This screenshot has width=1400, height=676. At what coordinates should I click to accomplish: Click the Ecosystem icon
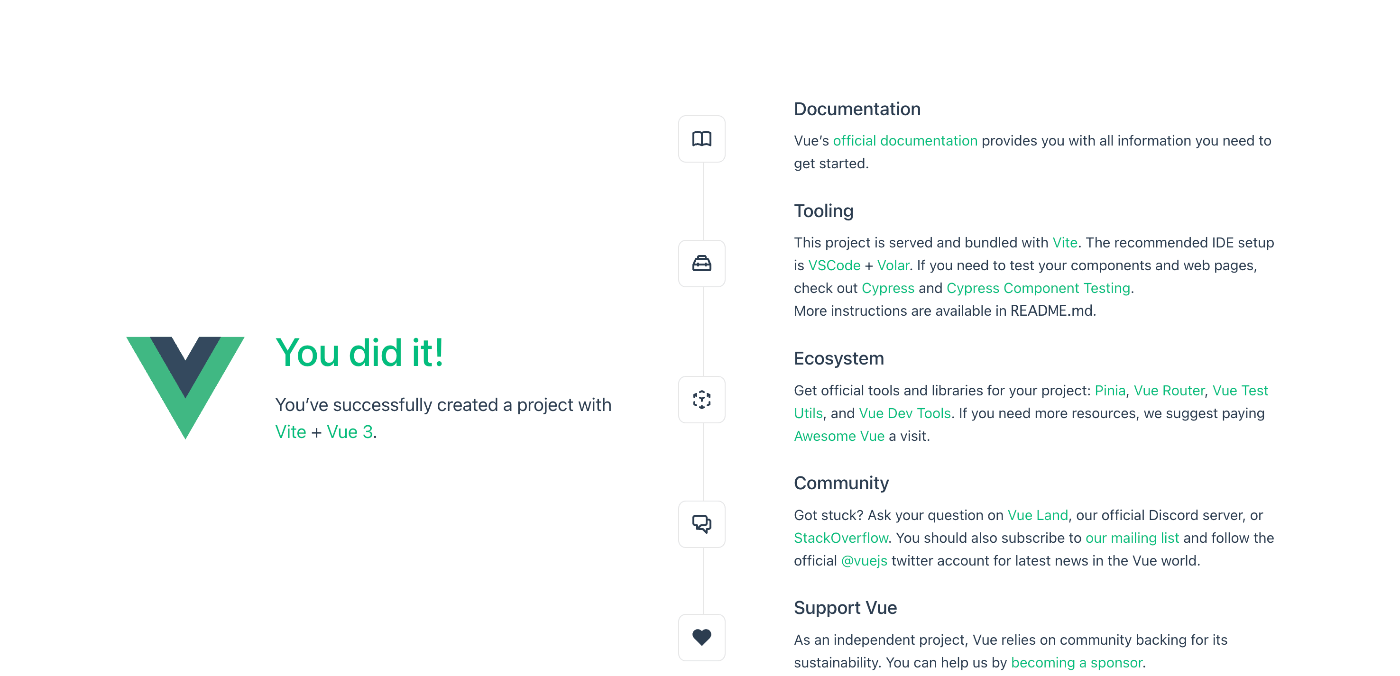coord(702,400)
